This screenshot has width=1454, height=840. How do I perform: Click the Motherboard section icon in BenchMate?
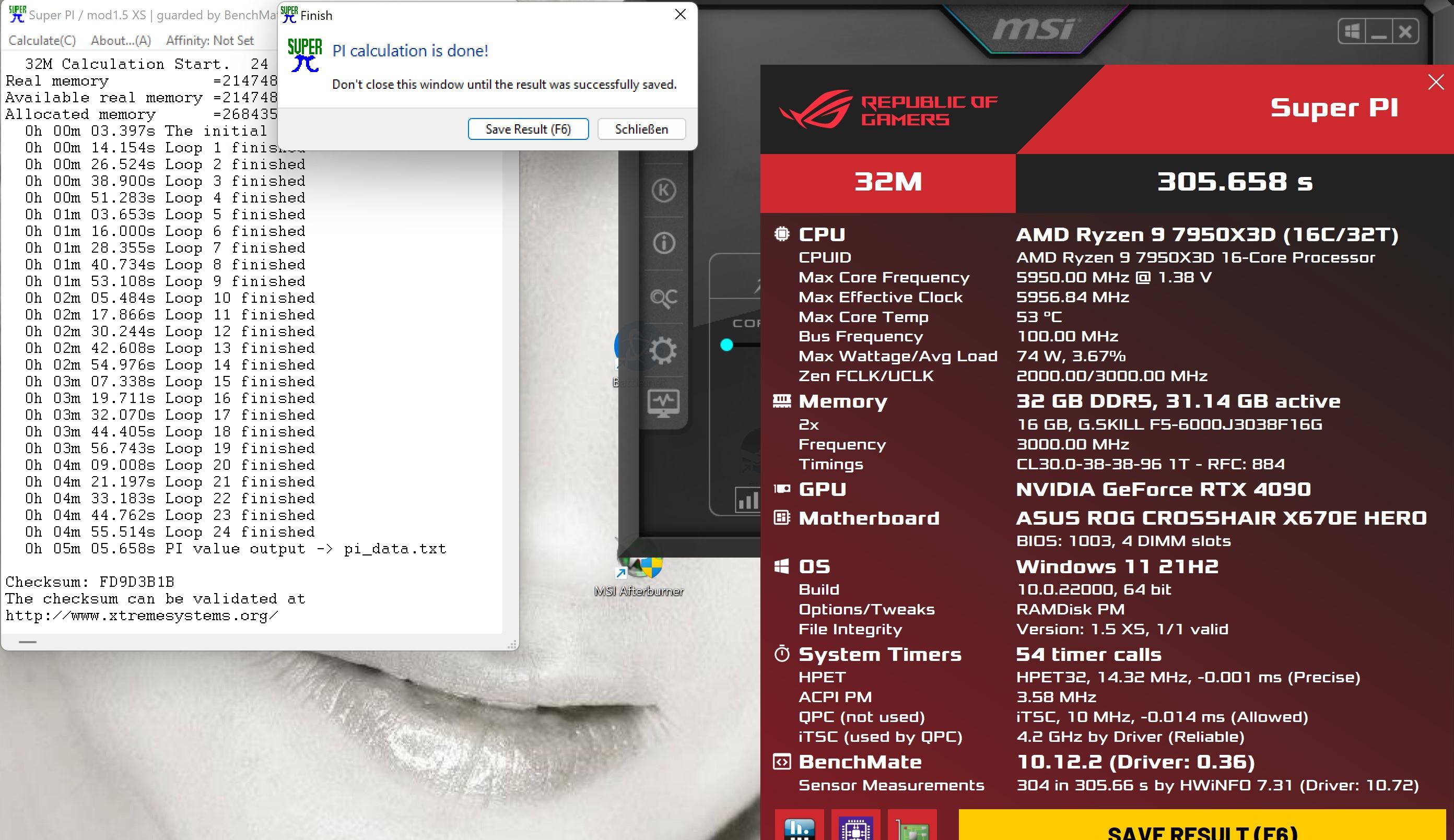[x=782, y=517]
